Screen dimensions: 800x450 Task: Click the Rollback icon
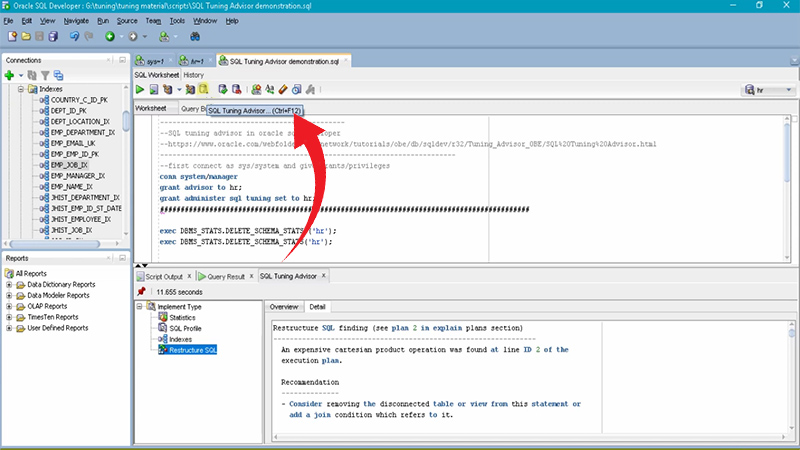tap(236, 90)
